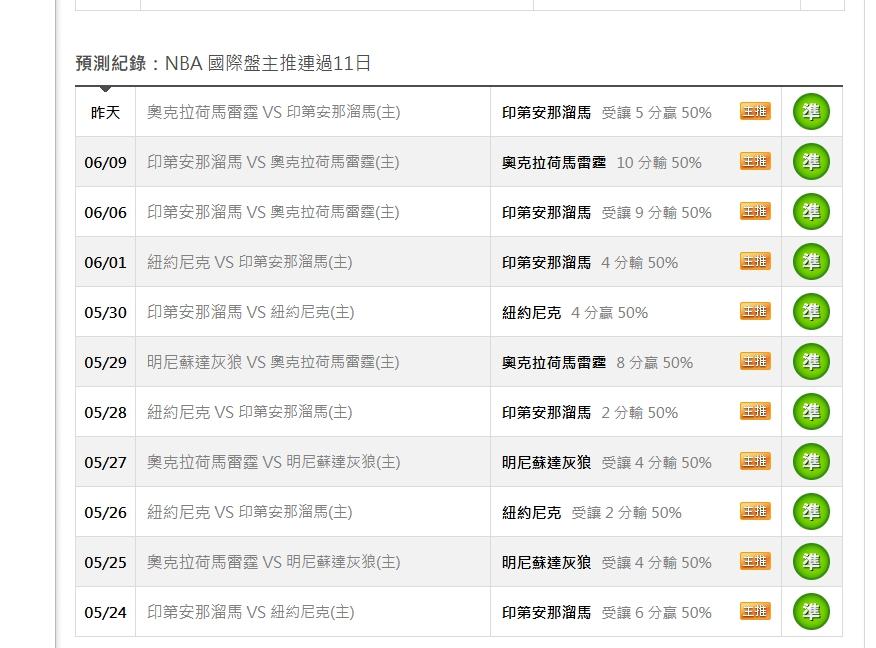Click the 主推 badge for the 05/29 prediction
Image resolution: width=876 pixels, height=648 pixels.
[755, 361]
